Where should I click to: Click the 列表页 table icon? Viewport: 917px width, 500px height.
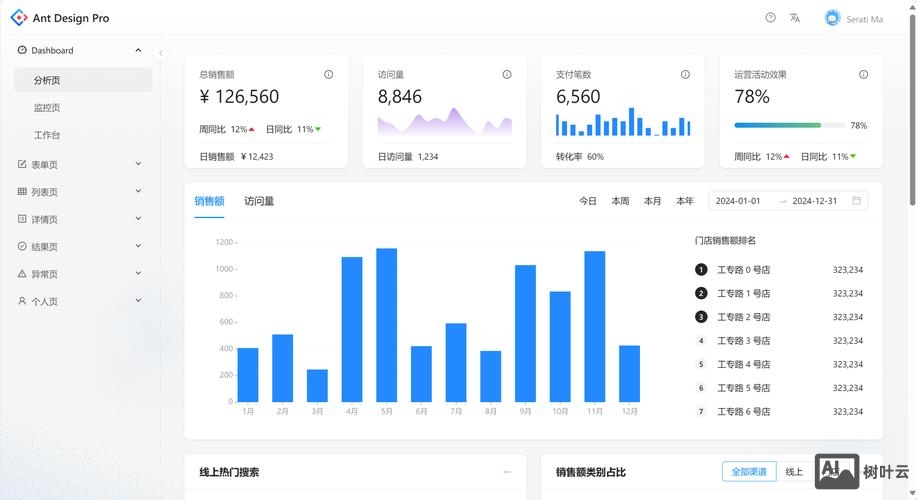coord(22,191)
